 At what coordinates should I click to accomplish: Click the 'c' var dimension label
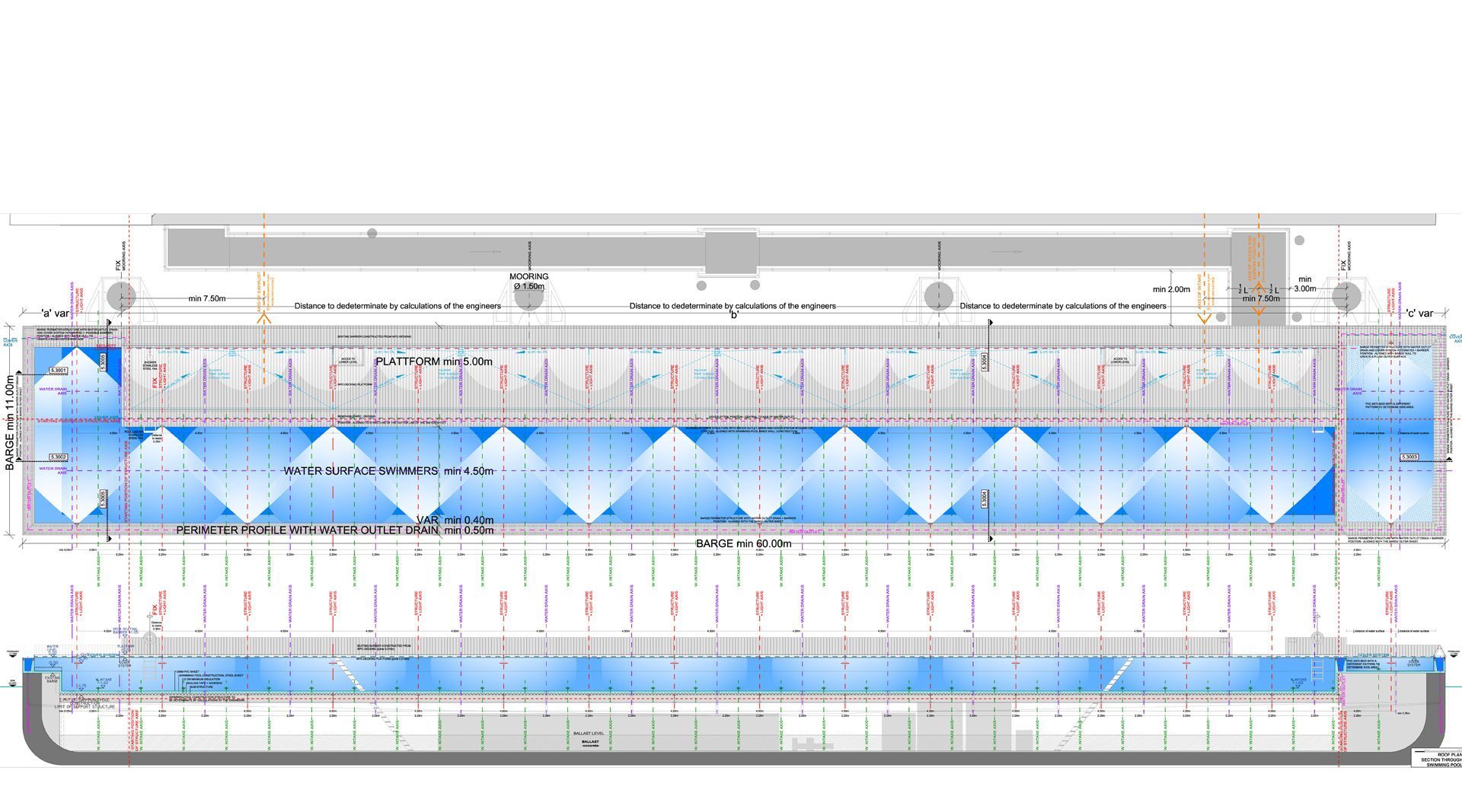(x=1419, y=313)
